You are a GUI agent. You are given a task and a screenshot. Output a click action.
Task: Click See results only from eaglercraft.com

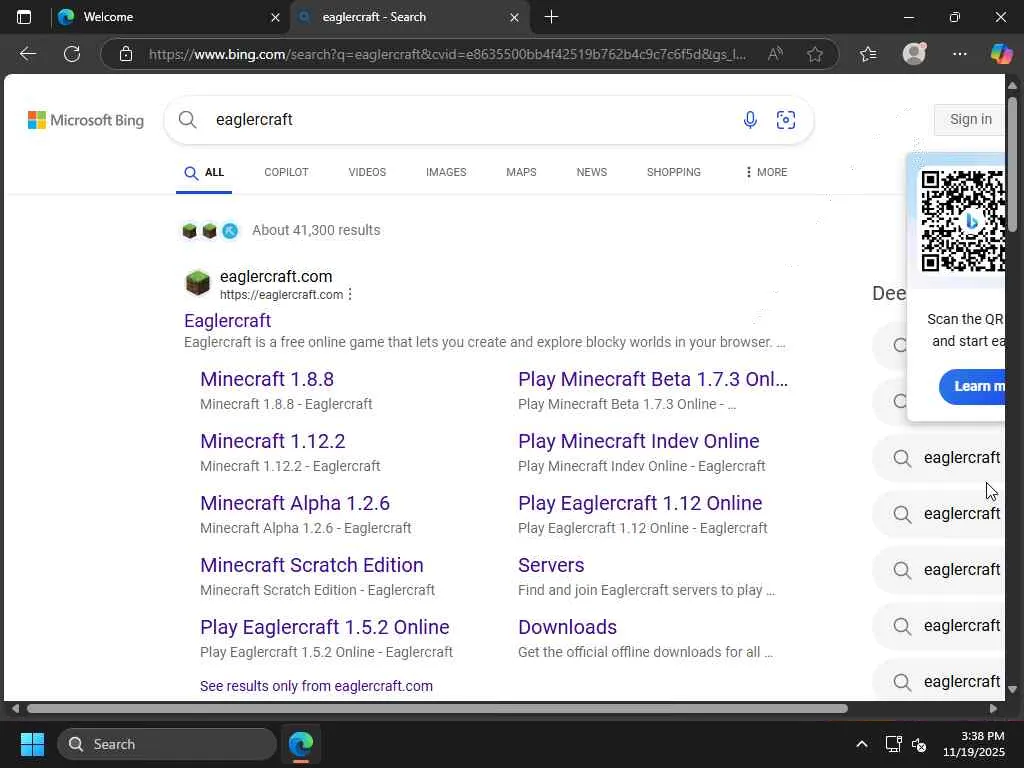click(x=316, y=686)
